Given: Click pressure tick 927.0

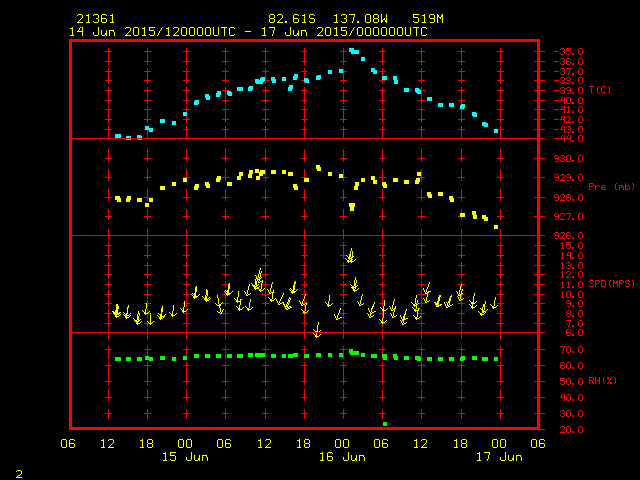Looking at the screenshot, I should click(569, 217).
